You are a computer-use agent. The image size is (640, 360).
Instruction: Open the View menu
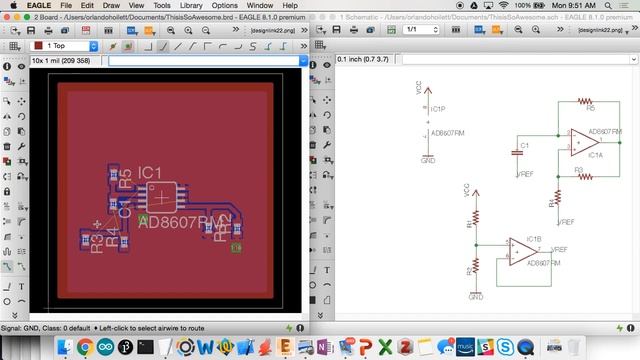136,5
